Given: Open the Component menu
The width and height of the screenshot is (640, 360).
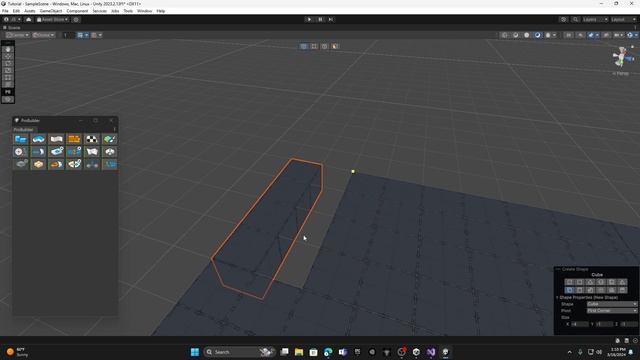Looking at the screenshot, I should pos(77,11).
